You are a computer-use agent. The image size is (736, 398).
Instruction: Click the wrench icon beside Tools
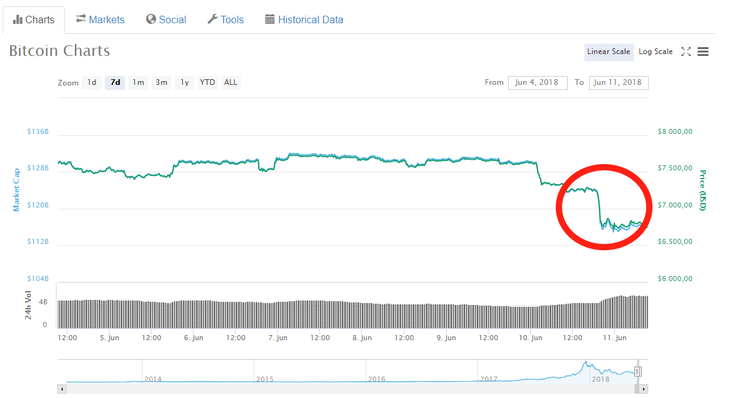click(x=212, y=19)
